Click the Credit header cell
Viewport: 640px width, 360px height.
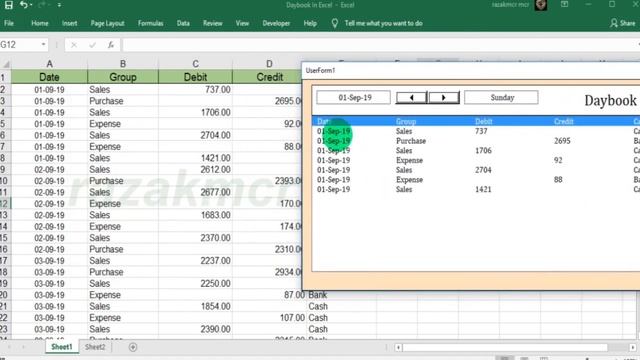267,77
